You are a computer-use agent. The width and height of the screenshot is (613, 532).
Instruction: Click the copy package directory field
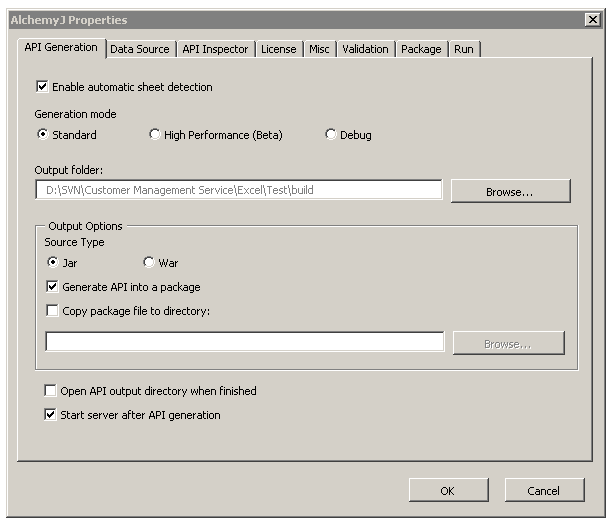[245, 342]
